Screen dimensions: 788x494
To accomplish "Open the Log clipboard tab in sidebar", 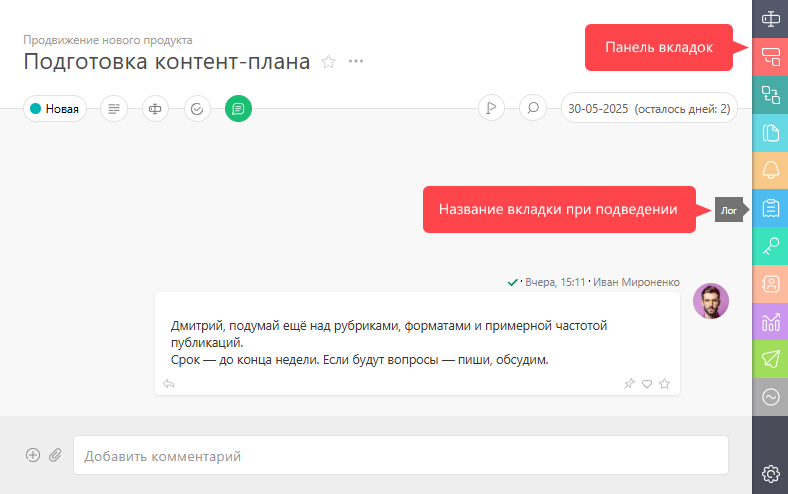I will pyautogui.click(x=770, y=208).
